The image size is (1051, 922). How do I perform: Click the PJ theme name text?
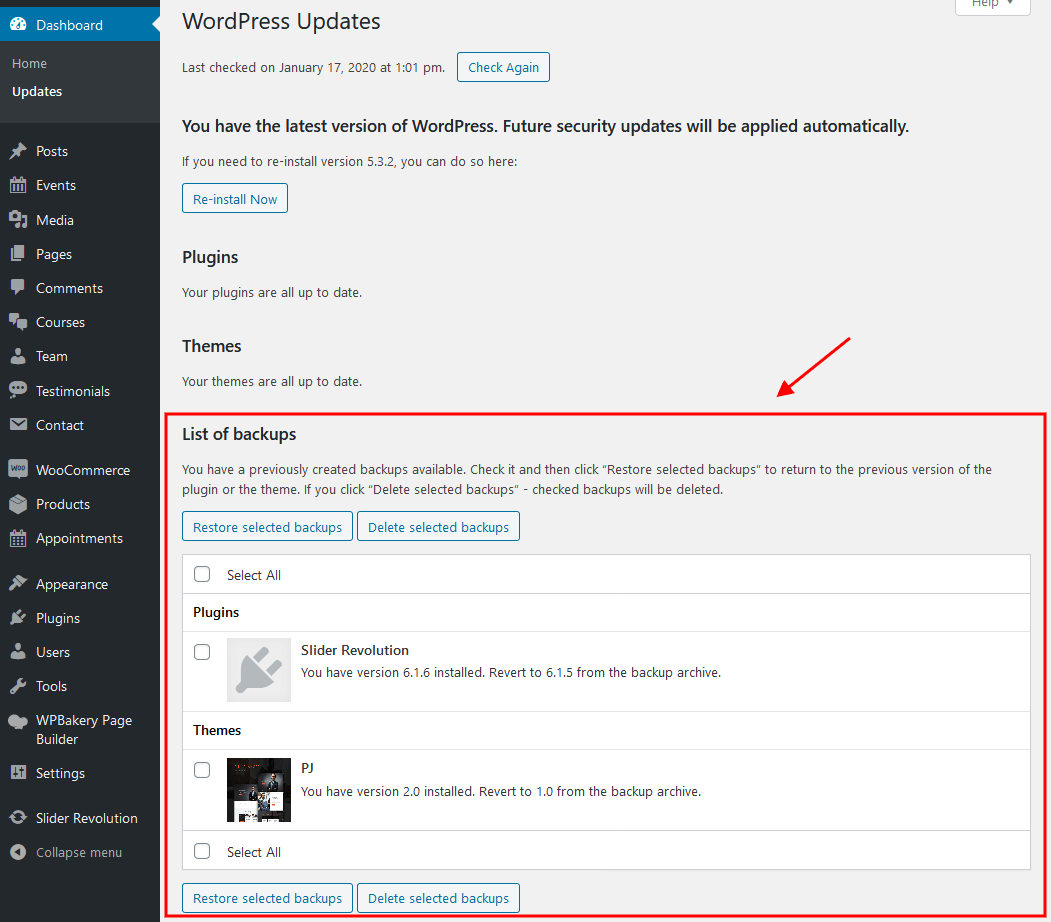[x=307, y=768]
